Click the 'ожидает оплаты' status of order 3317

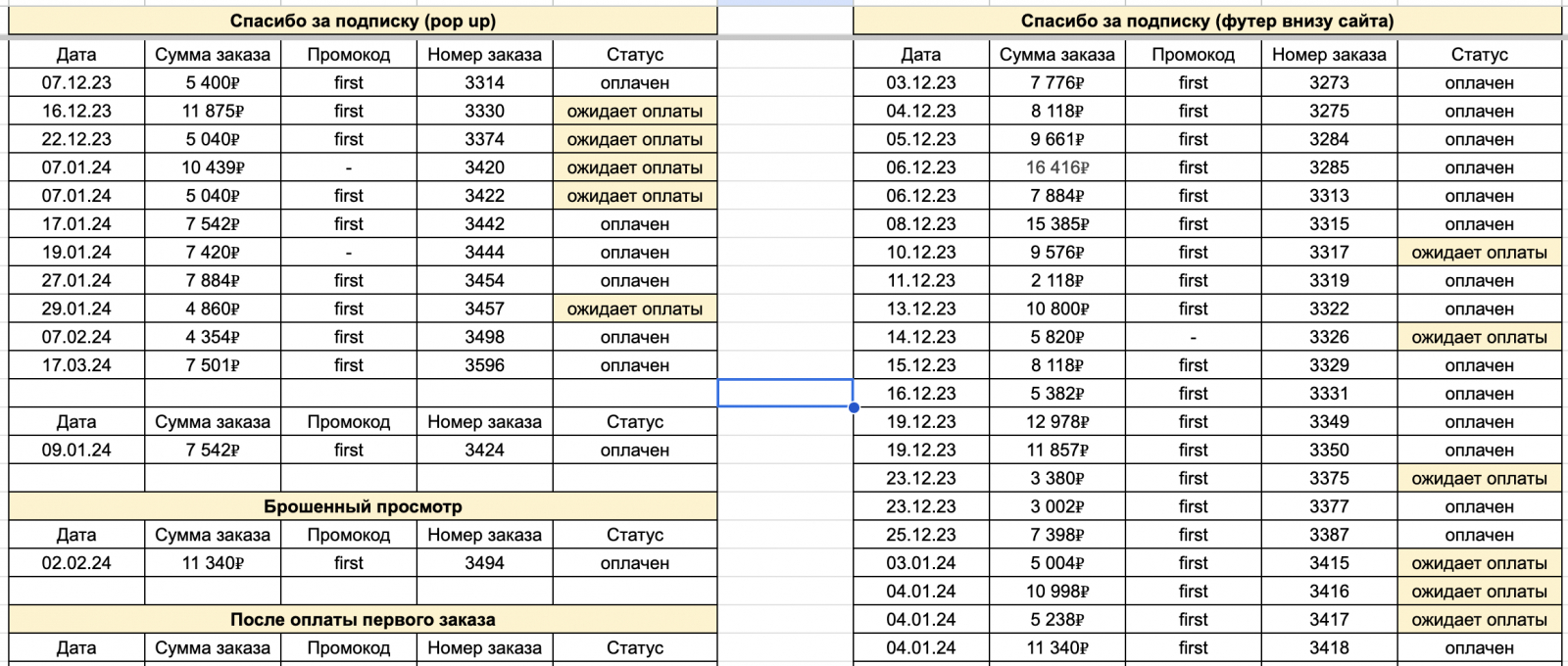click(1480, 253)
